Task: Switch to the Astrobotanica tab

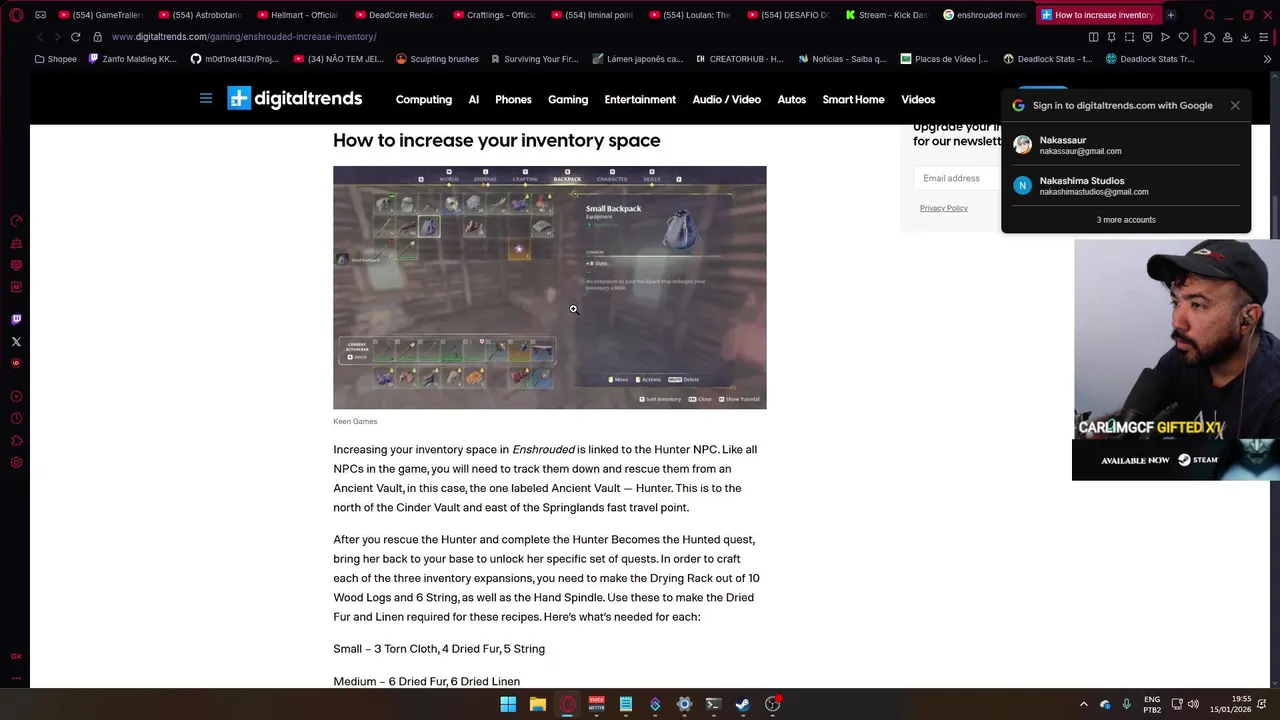Action: click(200, 15)
